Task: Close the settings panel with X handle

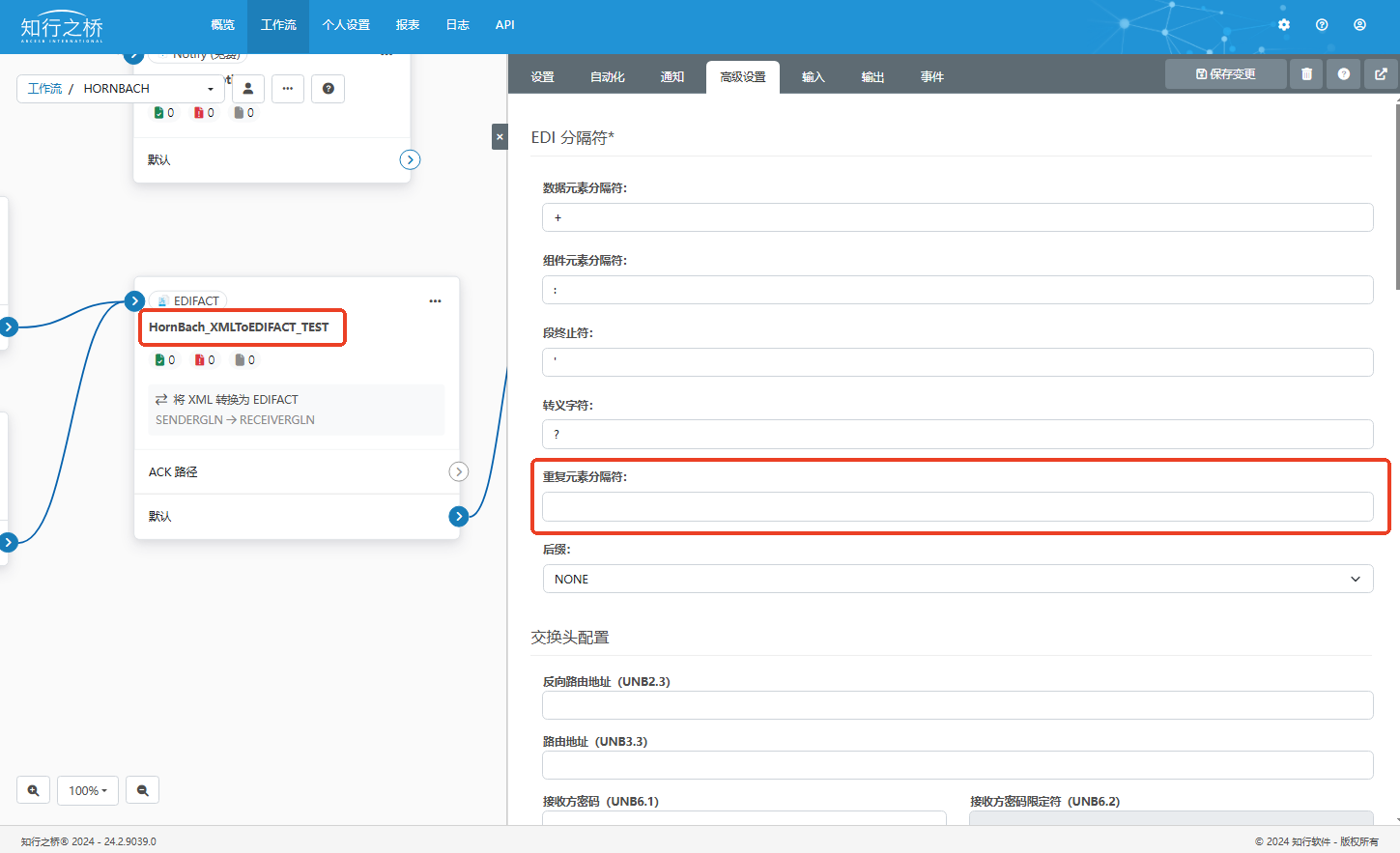Action: pyautogui.click(x=500, y=137)
